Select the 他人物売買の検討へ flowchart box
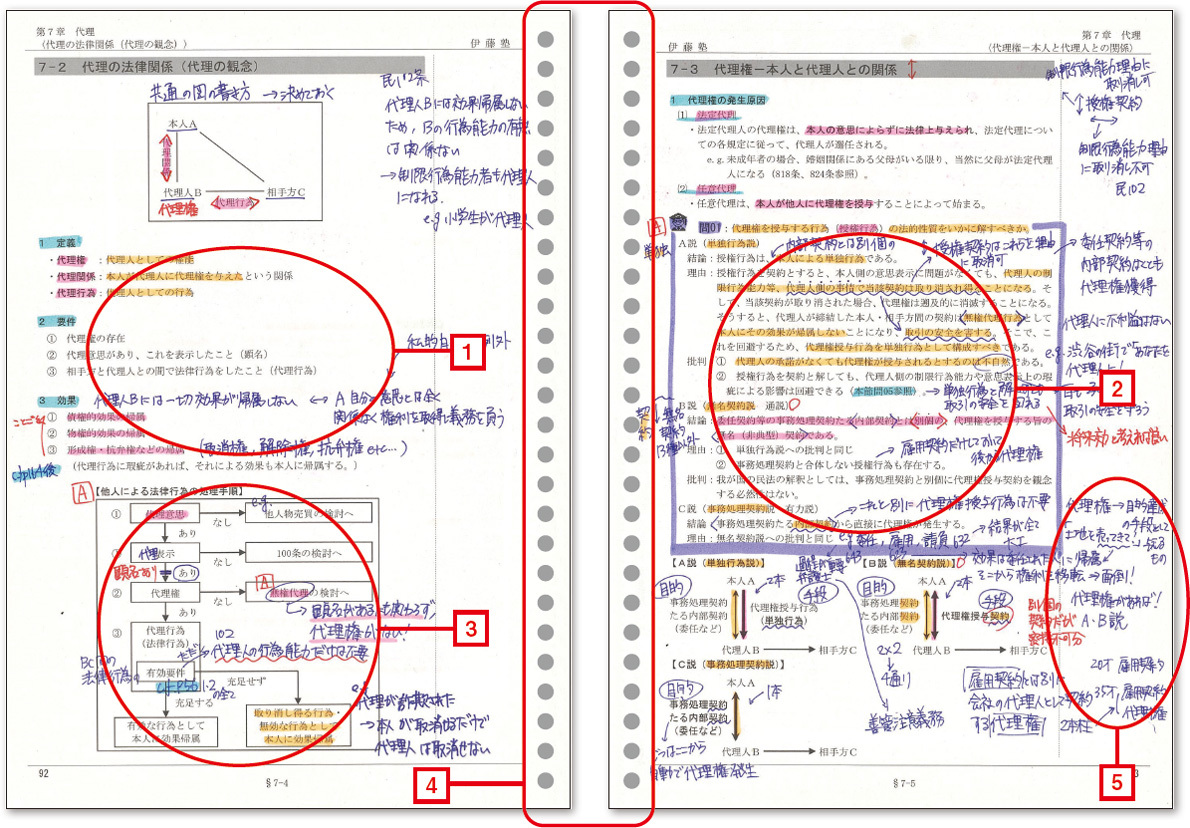The width and height of the screenshot is (1190, 828). pyautogui.click(x=299, y=513)
